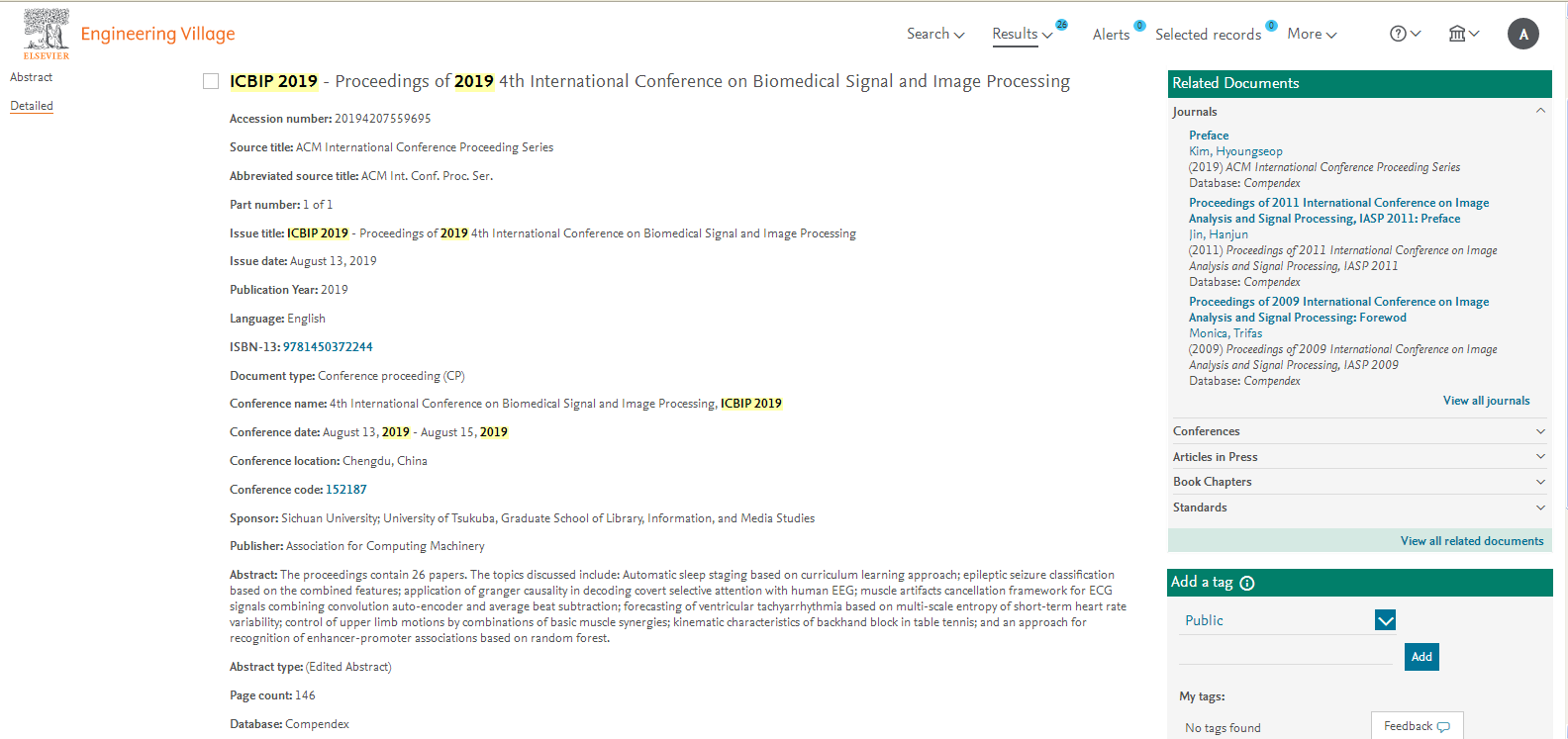
Task: Collapse the Journals section
Action: coord(1540,111)
